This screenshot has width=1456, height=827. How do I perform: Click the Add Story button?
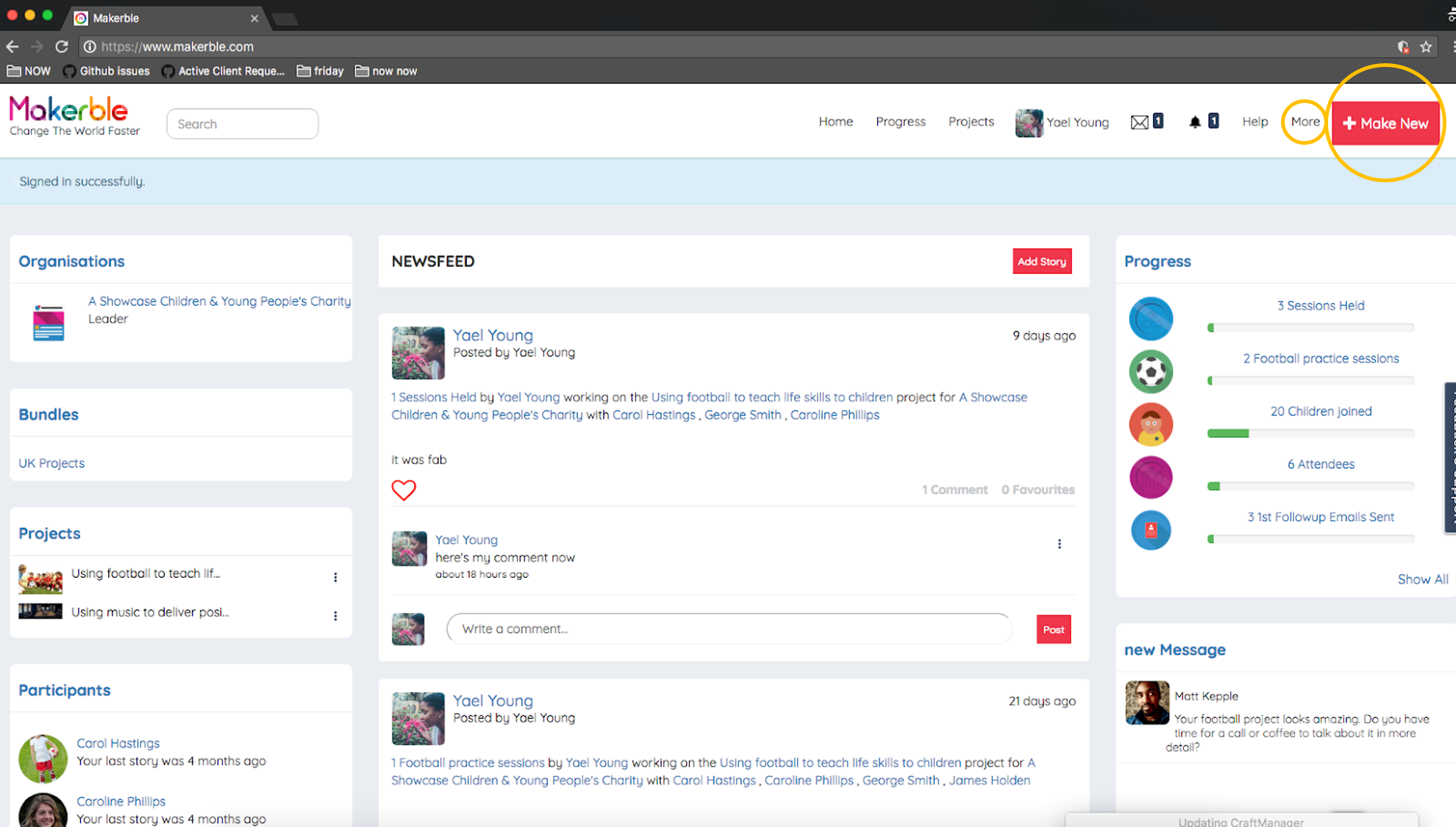tap(1041, 261)
